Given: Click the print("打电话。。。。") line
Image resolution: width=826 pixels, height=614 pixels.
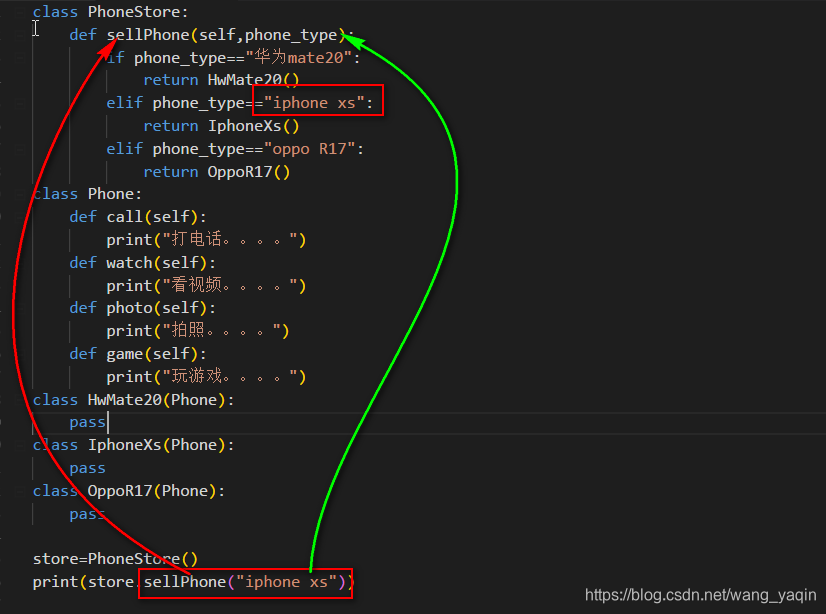Looking at the screenshot, I should (206, 240).
